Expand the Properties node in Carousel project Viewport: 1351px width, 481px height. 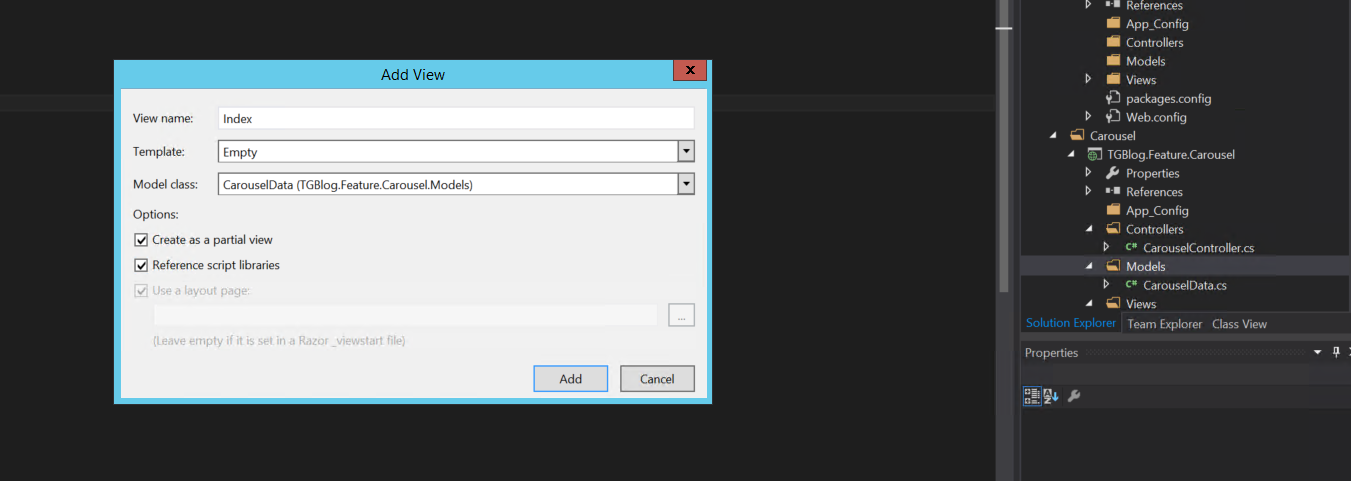pyautogui.click(x=1089, y=173)
